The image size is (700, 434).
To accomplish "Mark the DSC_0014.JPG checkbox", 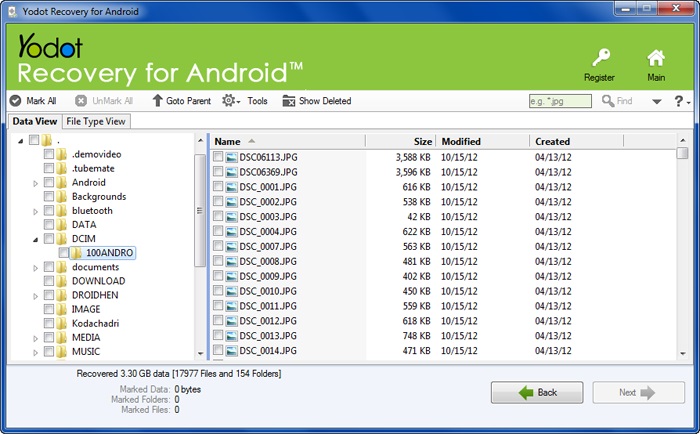I will click(218, 350).
